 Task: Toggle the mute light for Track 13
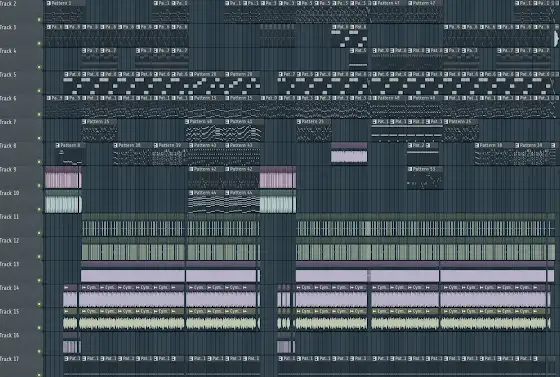(x=39, y=280)
